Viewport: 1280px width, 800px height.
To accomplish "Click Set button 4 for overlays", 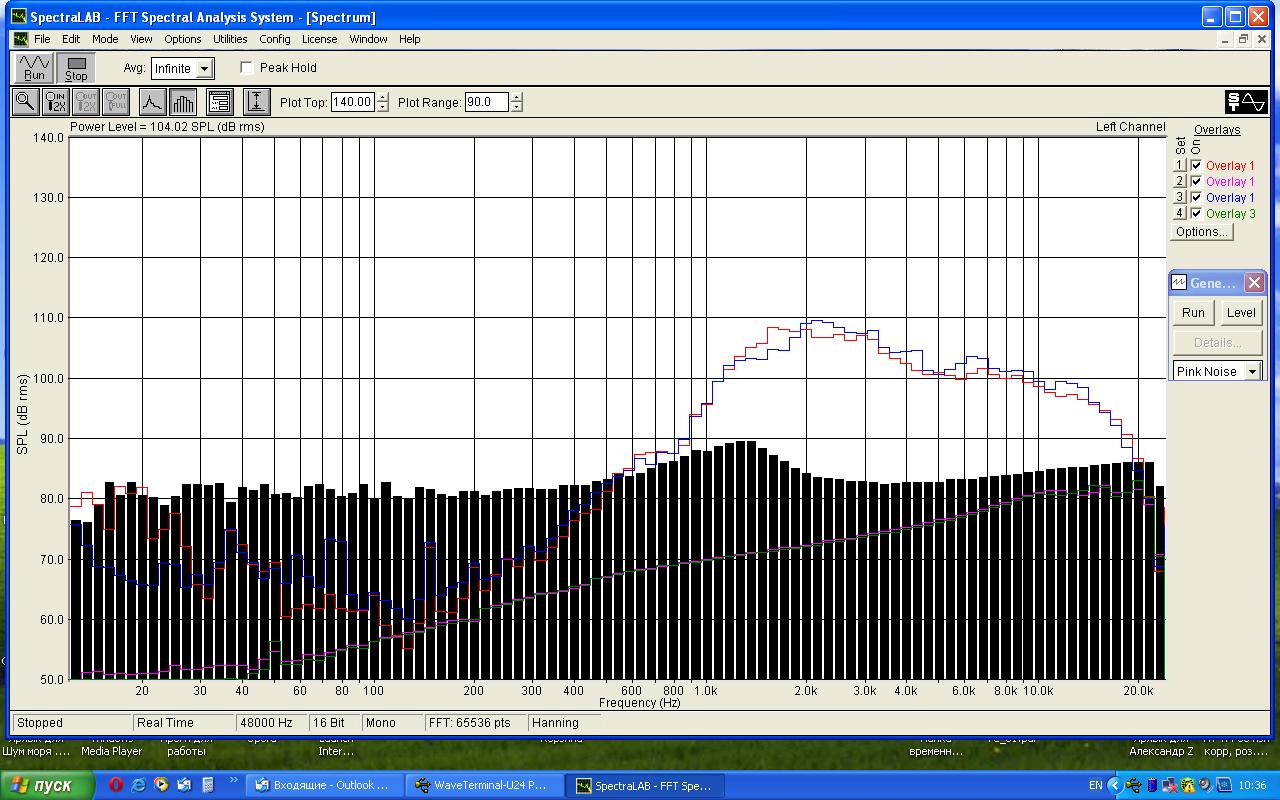I will (x=1179, y=214).
